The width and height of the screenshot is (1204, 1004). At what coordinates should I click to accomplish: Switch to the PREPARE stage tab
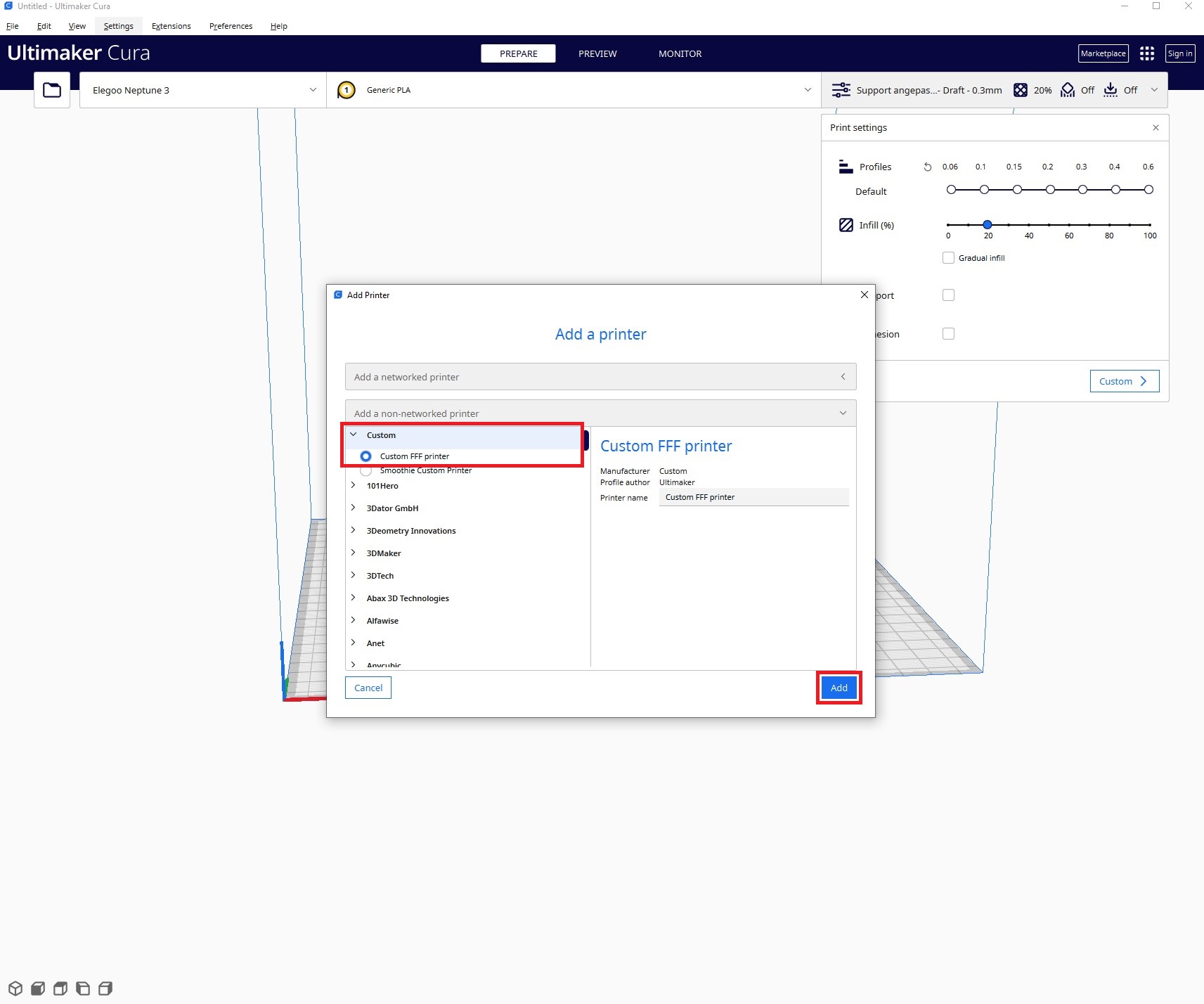pos(518,53)
